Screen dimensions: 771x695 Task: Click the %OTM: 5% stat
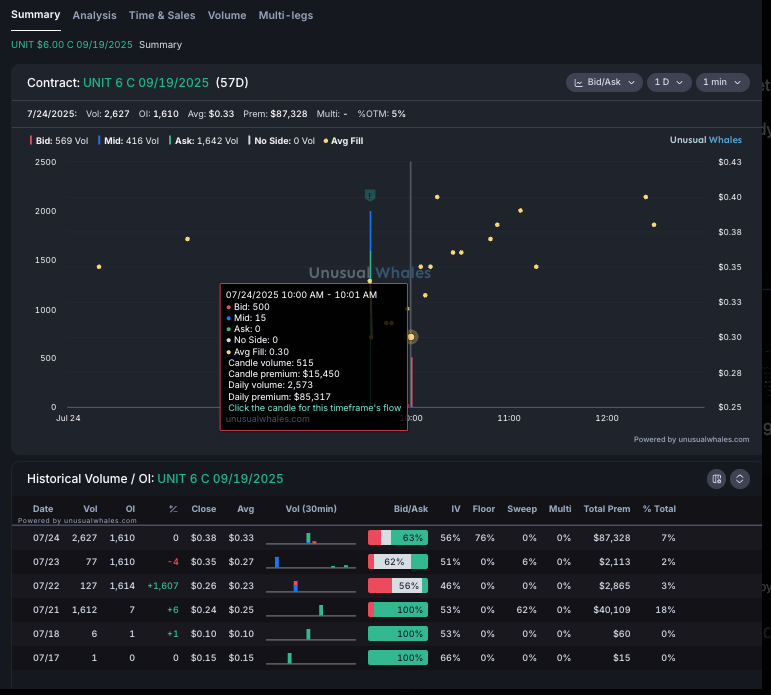tap(382, 114)
